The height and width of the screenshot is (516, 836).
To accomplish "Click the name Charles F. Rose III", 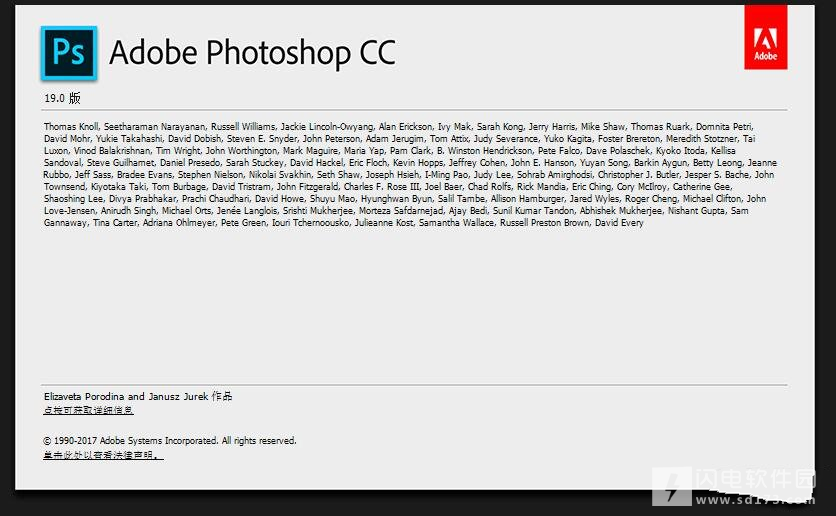I will [381, 187].
